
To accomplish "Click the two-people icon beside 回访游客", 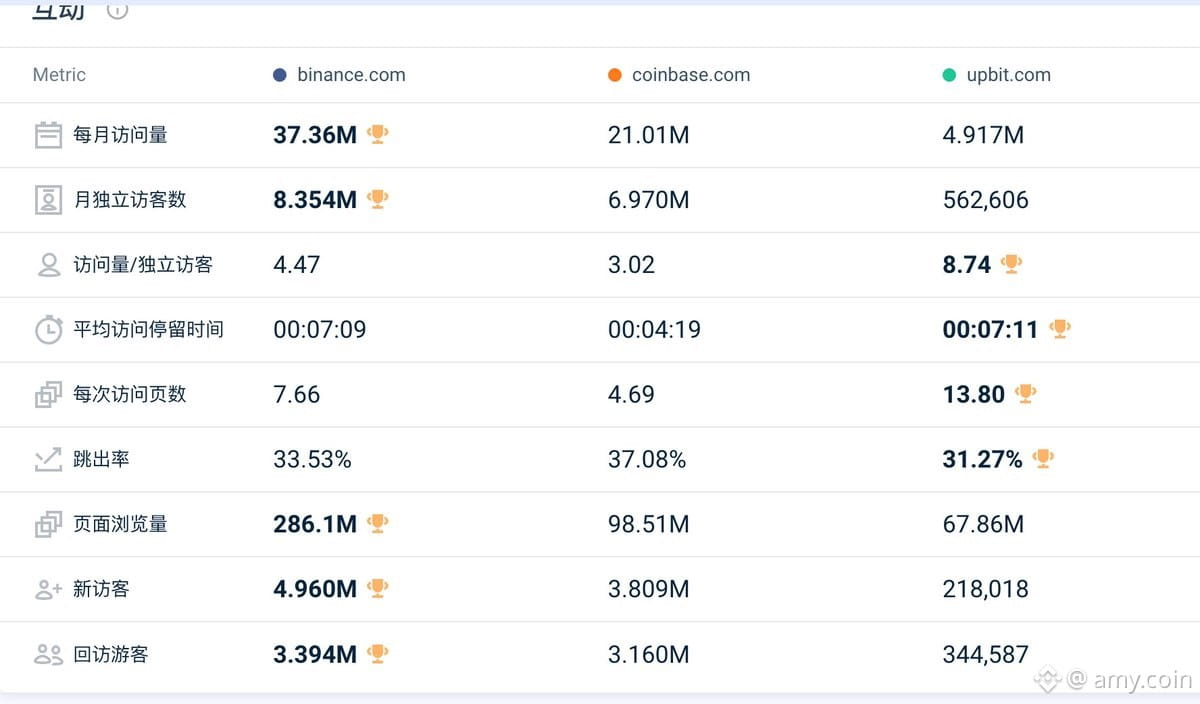I will tap(48, 655).
